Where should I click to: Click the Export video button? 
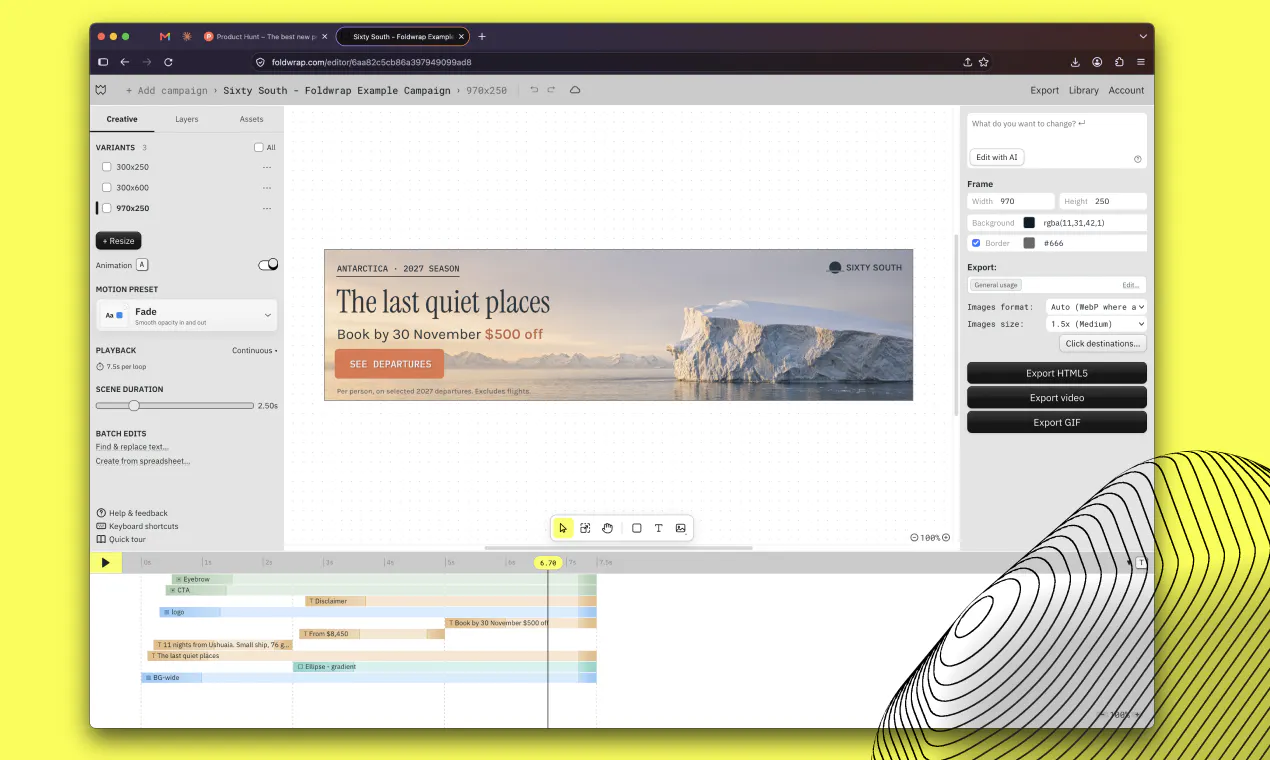(x=1057, y=398)
